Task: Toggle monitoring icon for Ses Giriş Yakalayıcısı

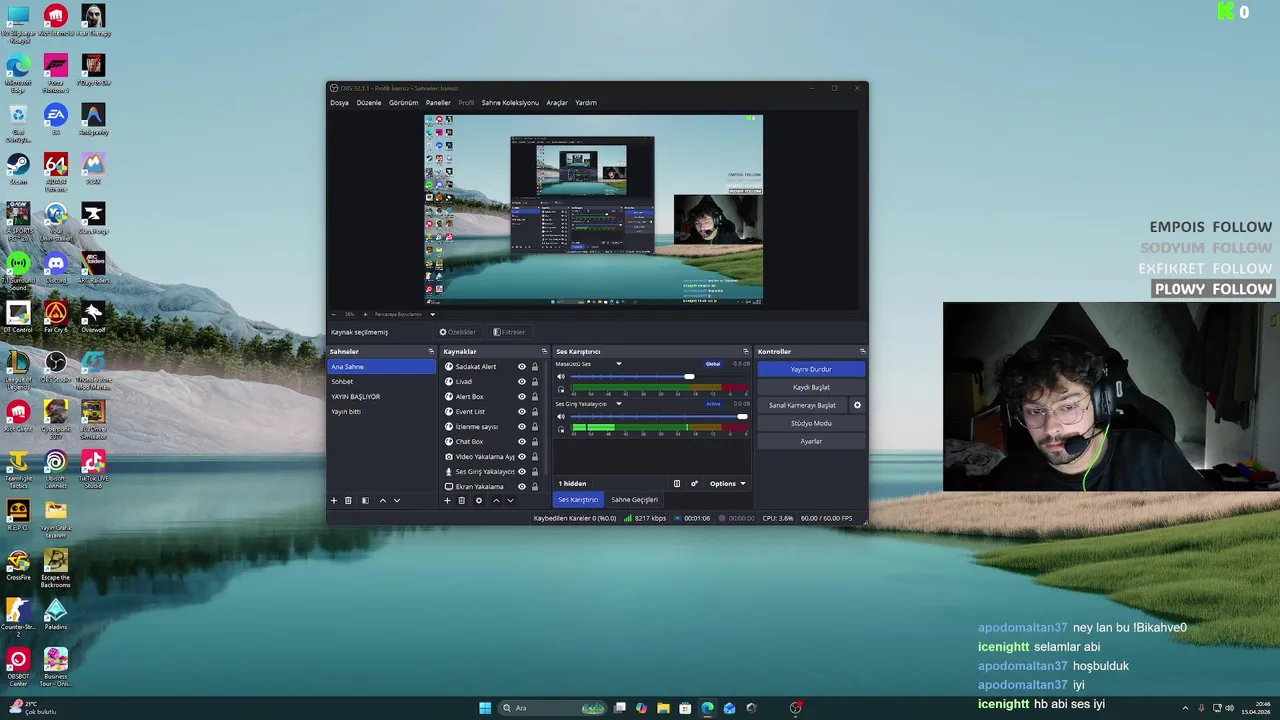Action: (x=561, y=429)
